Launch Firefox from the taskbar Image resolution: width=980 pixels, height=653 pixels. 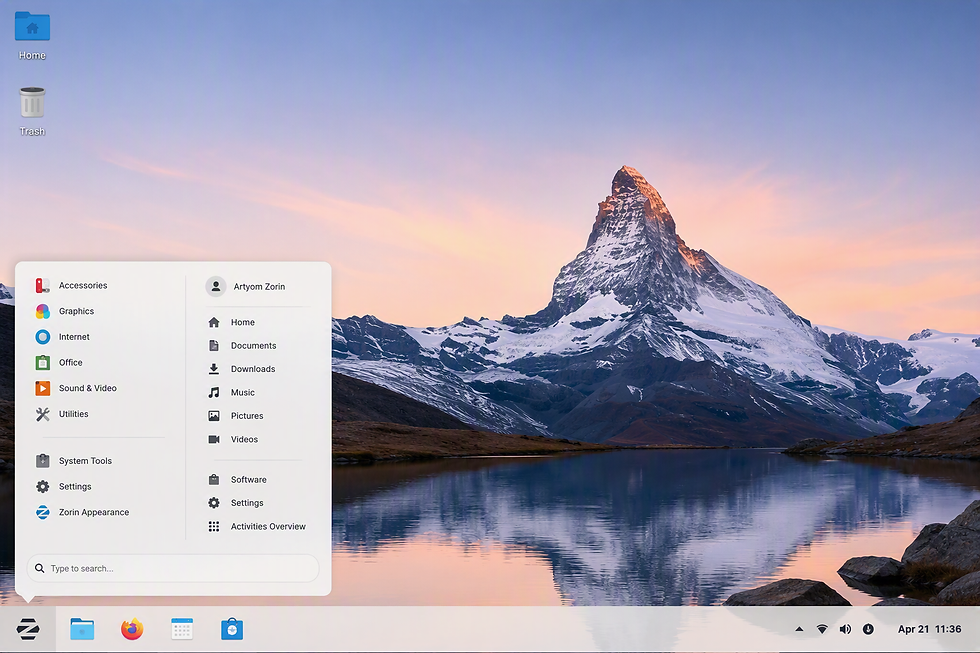tap(132, 629)
